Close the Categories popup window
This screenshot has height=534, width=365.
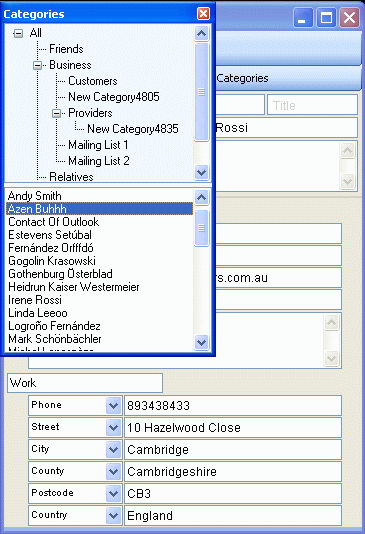tap(204, 14)
